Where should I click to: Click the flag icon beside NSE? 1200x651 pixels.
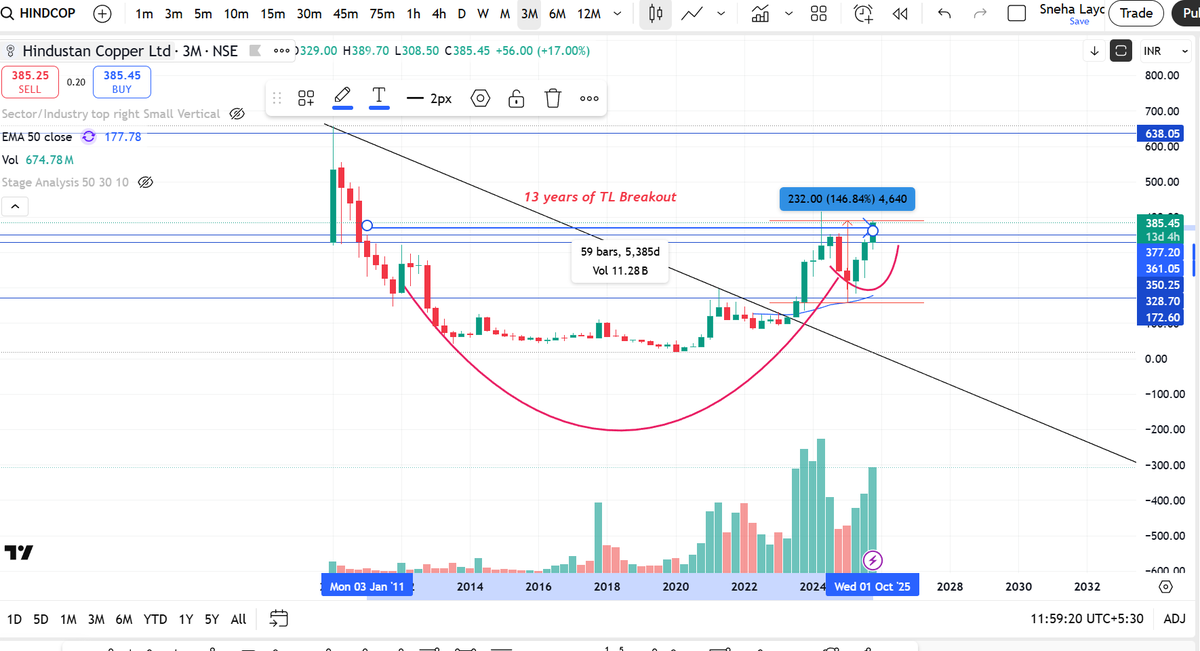click(254, 50)
